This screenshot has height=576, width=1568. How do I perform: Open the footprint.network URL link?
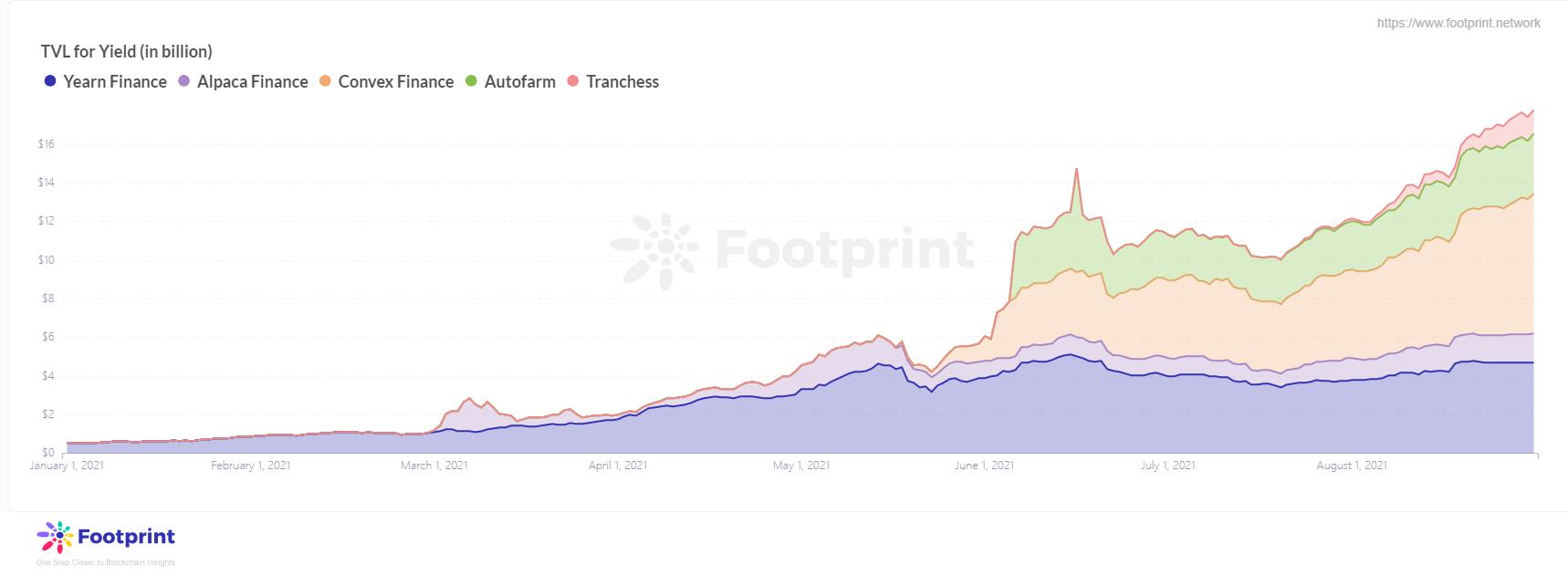click(1458, 23)
